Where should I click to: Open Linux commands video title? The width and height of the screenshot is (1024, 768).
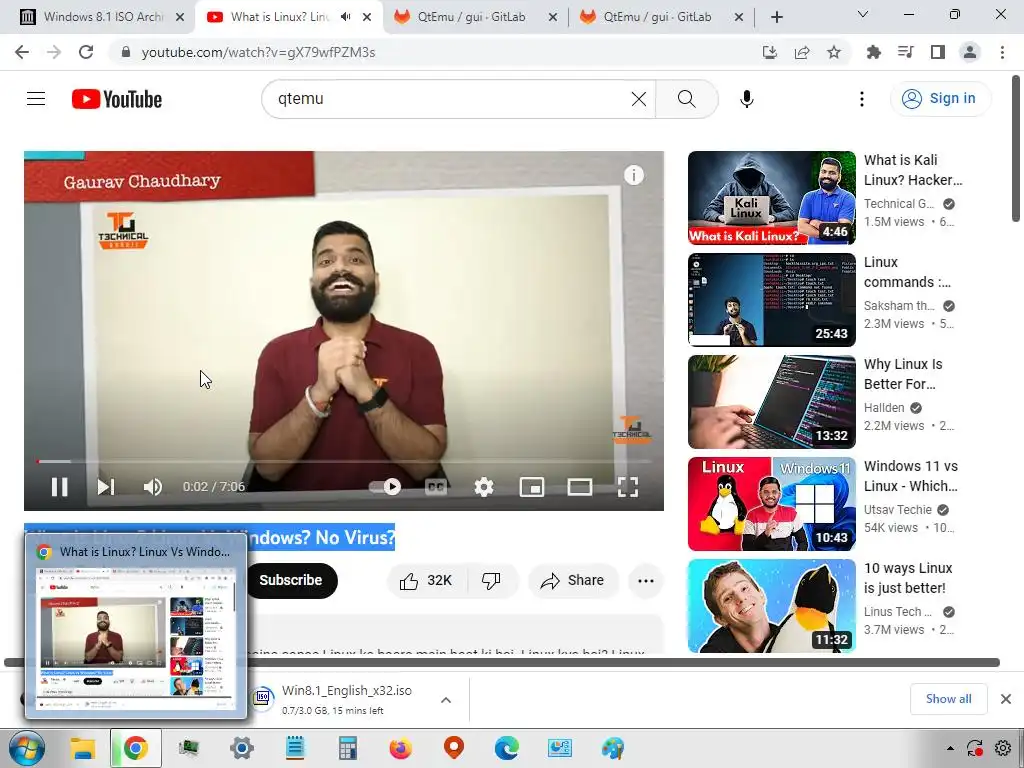pyautogui.click(x=907, y=272)
